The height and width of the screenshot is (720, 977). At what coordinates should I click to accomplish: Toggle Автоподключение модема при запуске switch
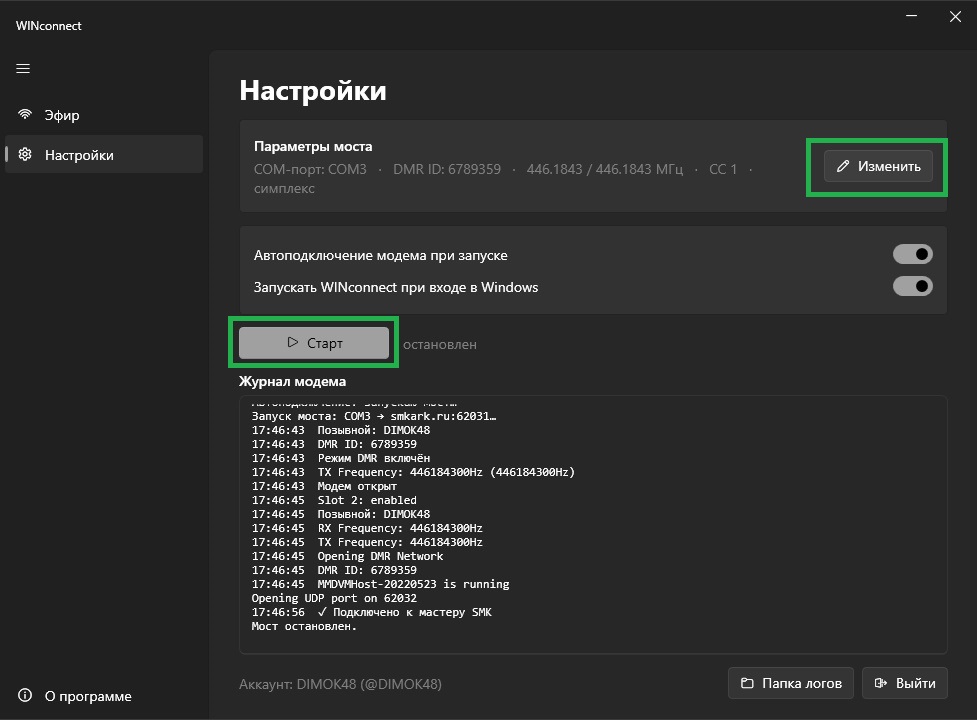point(912,254)
